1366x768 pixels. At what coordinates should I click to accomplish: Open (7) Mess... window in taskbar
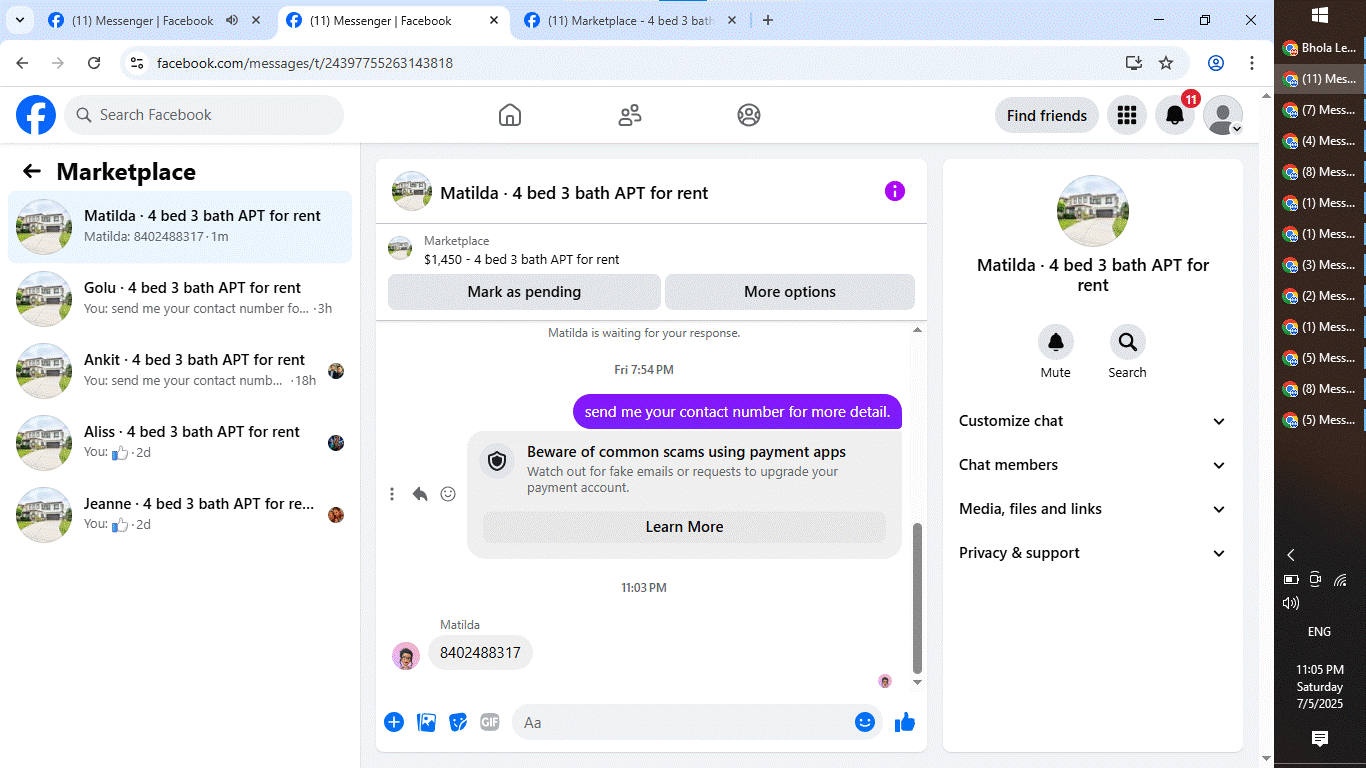pos(1320,109)
